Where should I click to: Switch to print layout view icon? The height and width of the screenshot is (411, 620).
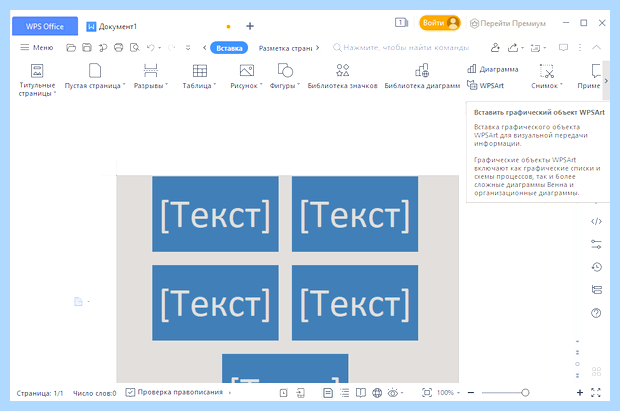coord(328,393)
